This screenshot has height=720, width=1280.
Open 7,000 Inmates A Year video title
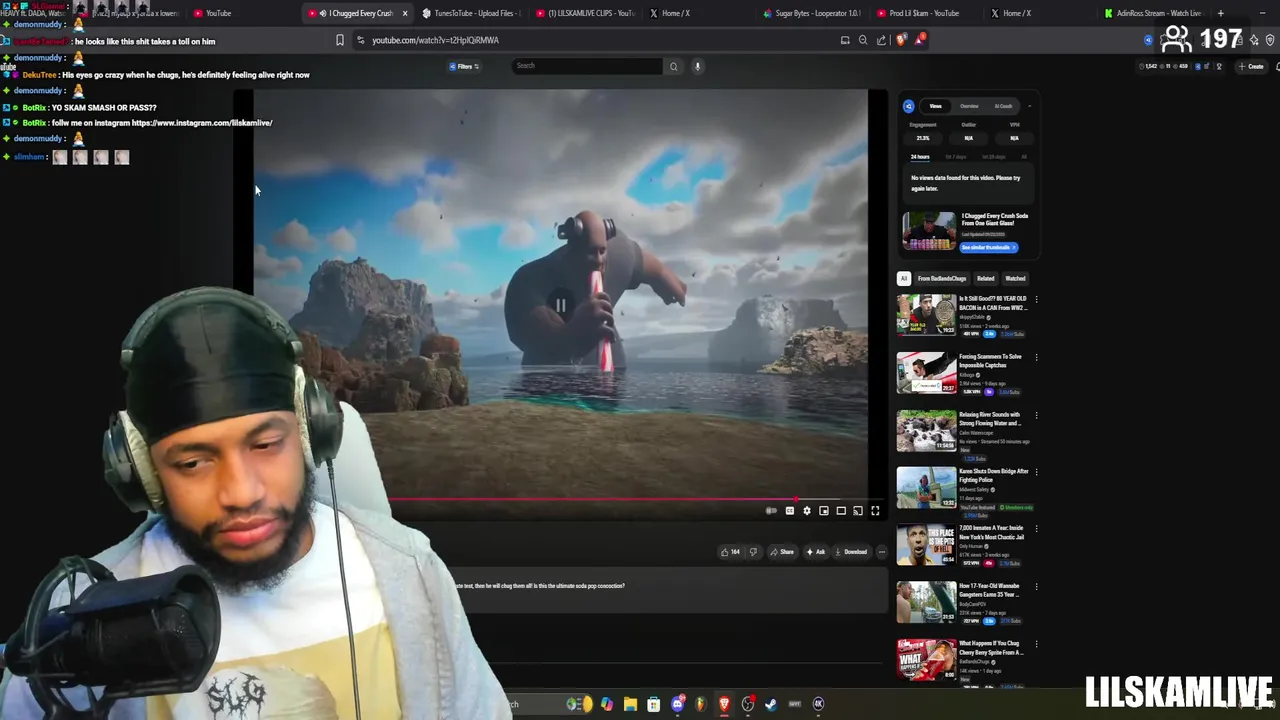991,532
